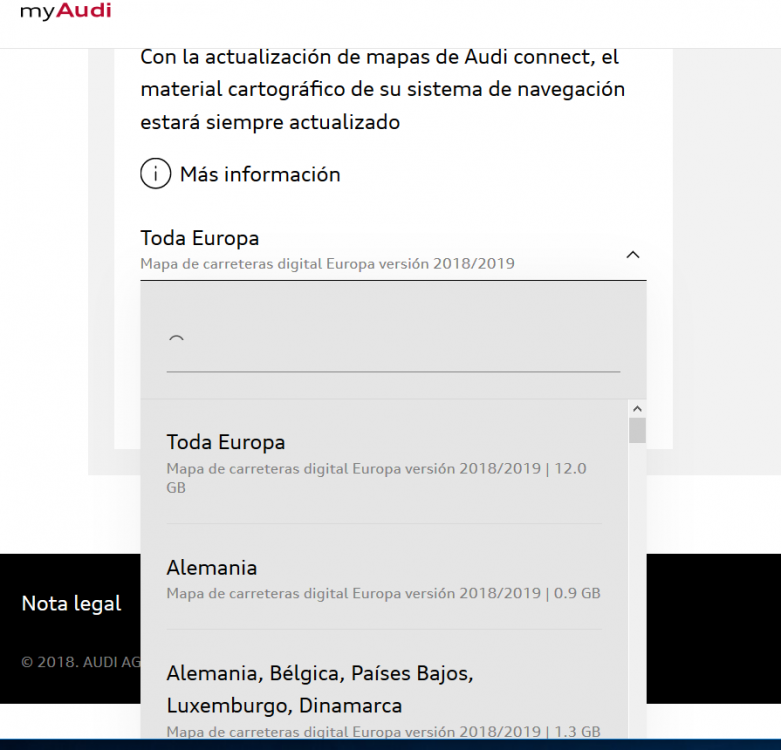Select the Alemania 0.9 GB option
This screenshot has width=781, height=750.
pos(384,579)
